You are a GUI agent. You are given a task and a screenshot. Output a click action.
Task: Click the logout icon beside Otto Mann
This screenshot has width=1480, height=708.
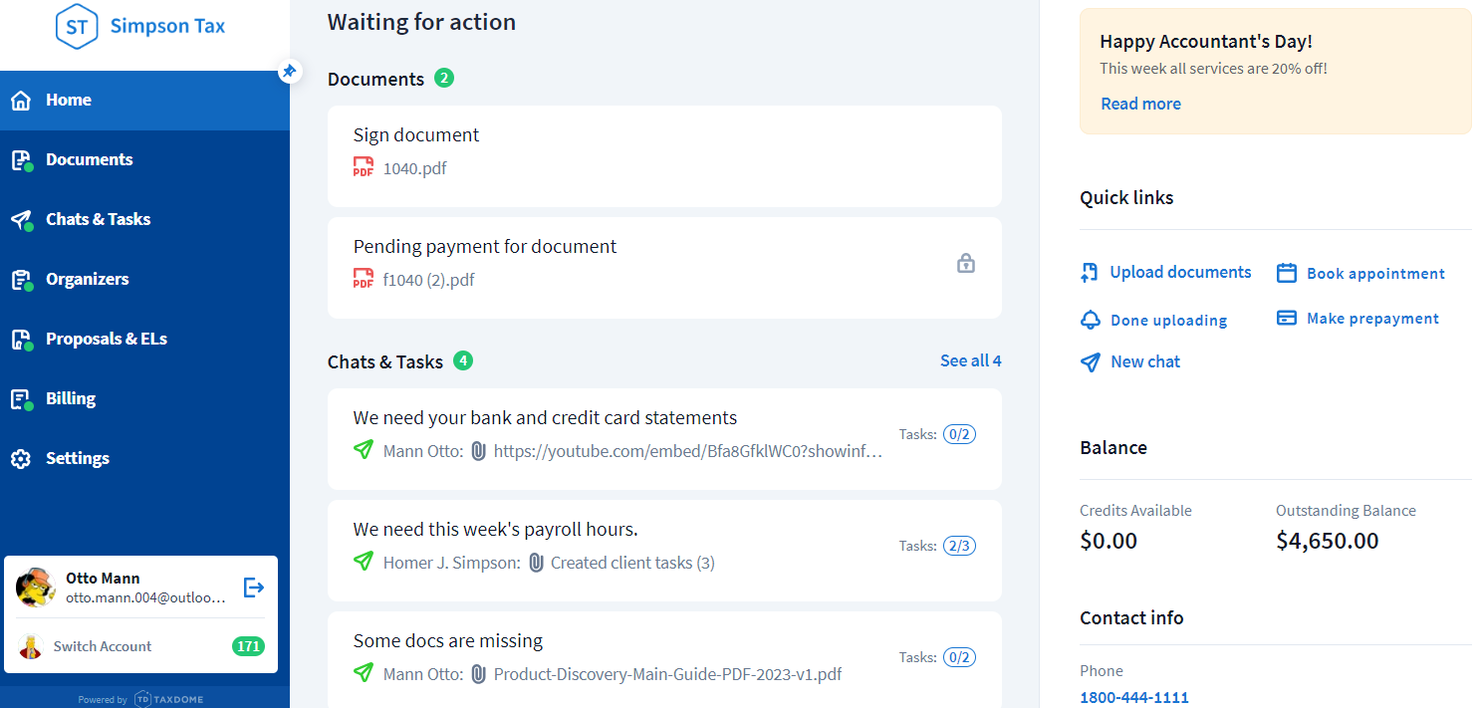coord(254,587)
